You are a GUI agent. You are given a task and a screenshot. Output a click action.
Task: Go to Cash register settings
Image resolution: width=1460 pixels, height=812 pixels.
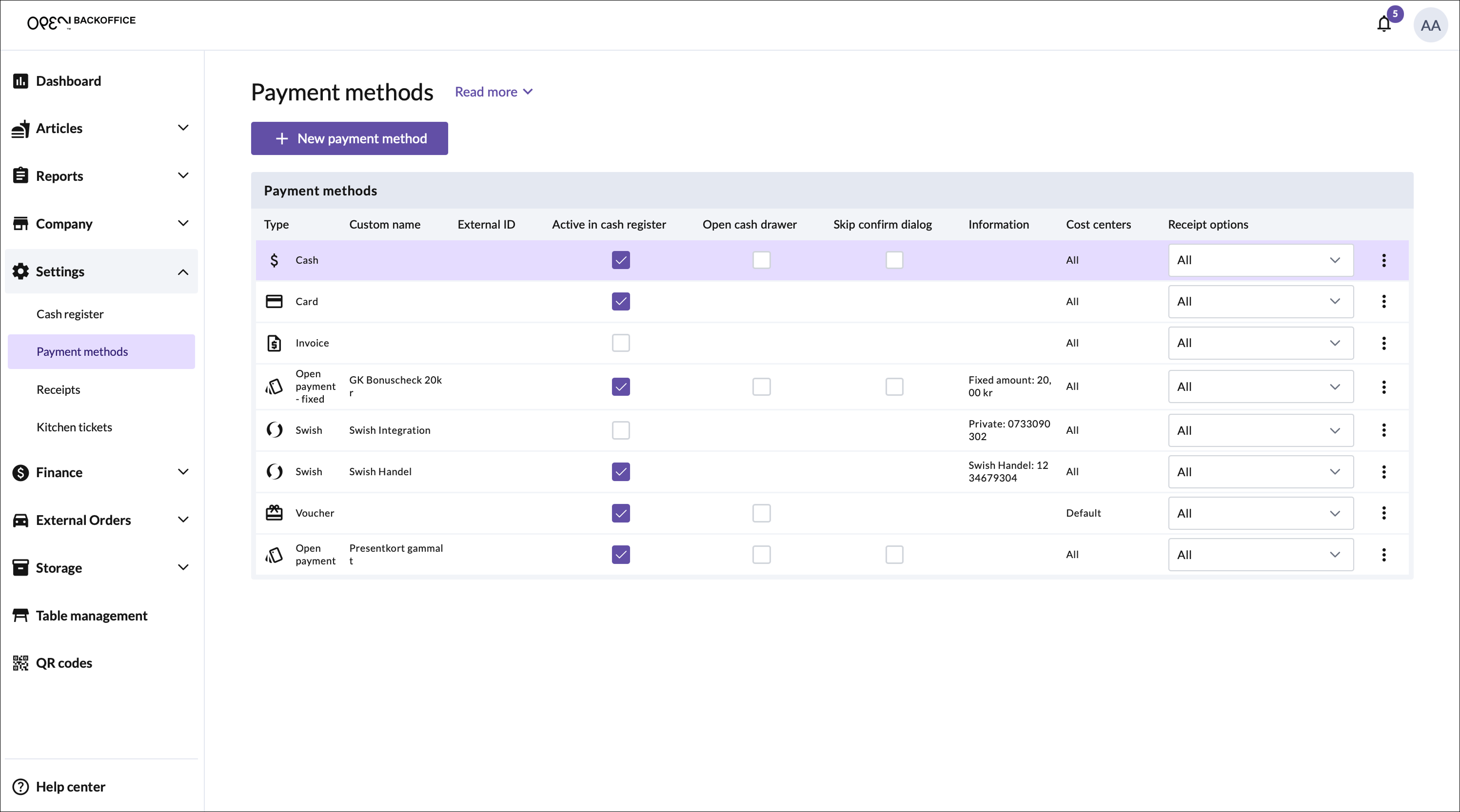[70, 314]
